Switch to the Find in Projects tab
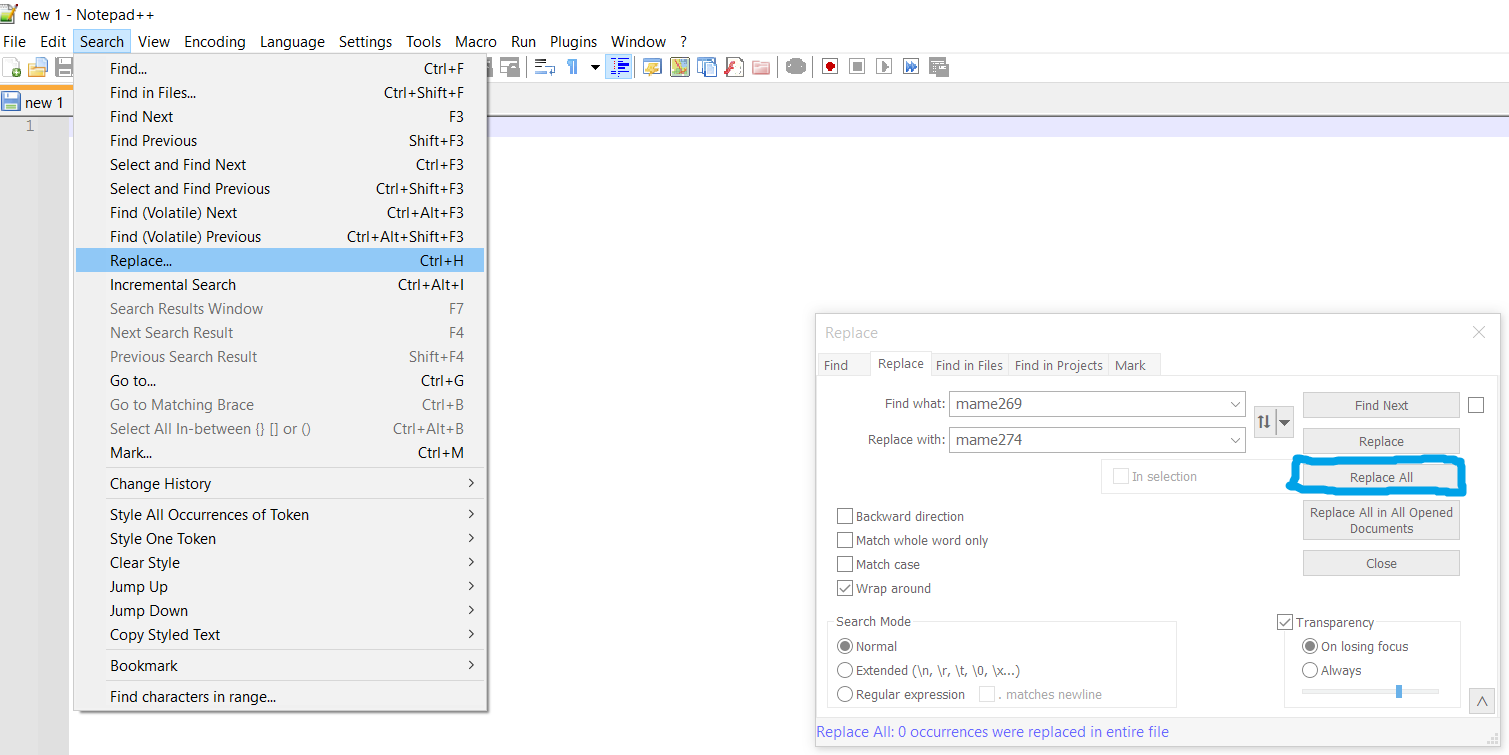The width and height of the screenshot is (1509, 755). pyautogui.click(x=1058, y=365)
